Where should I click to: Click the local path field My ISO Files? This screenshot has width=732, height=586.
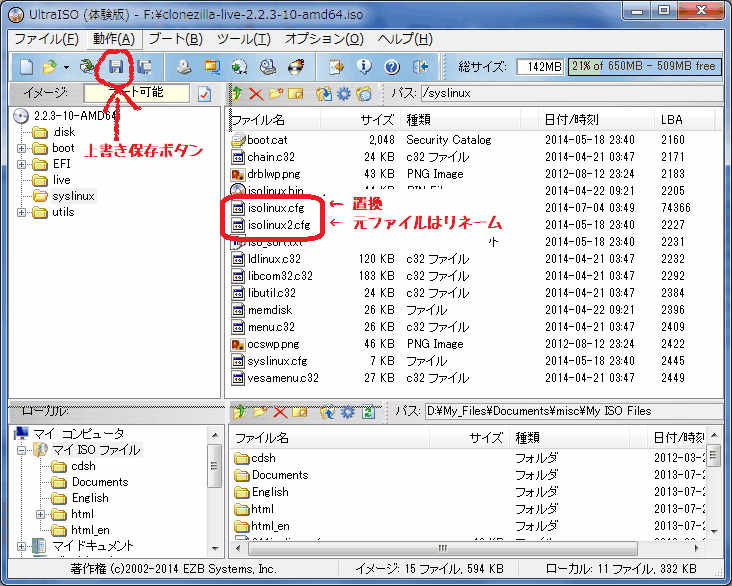click(574, 411)
